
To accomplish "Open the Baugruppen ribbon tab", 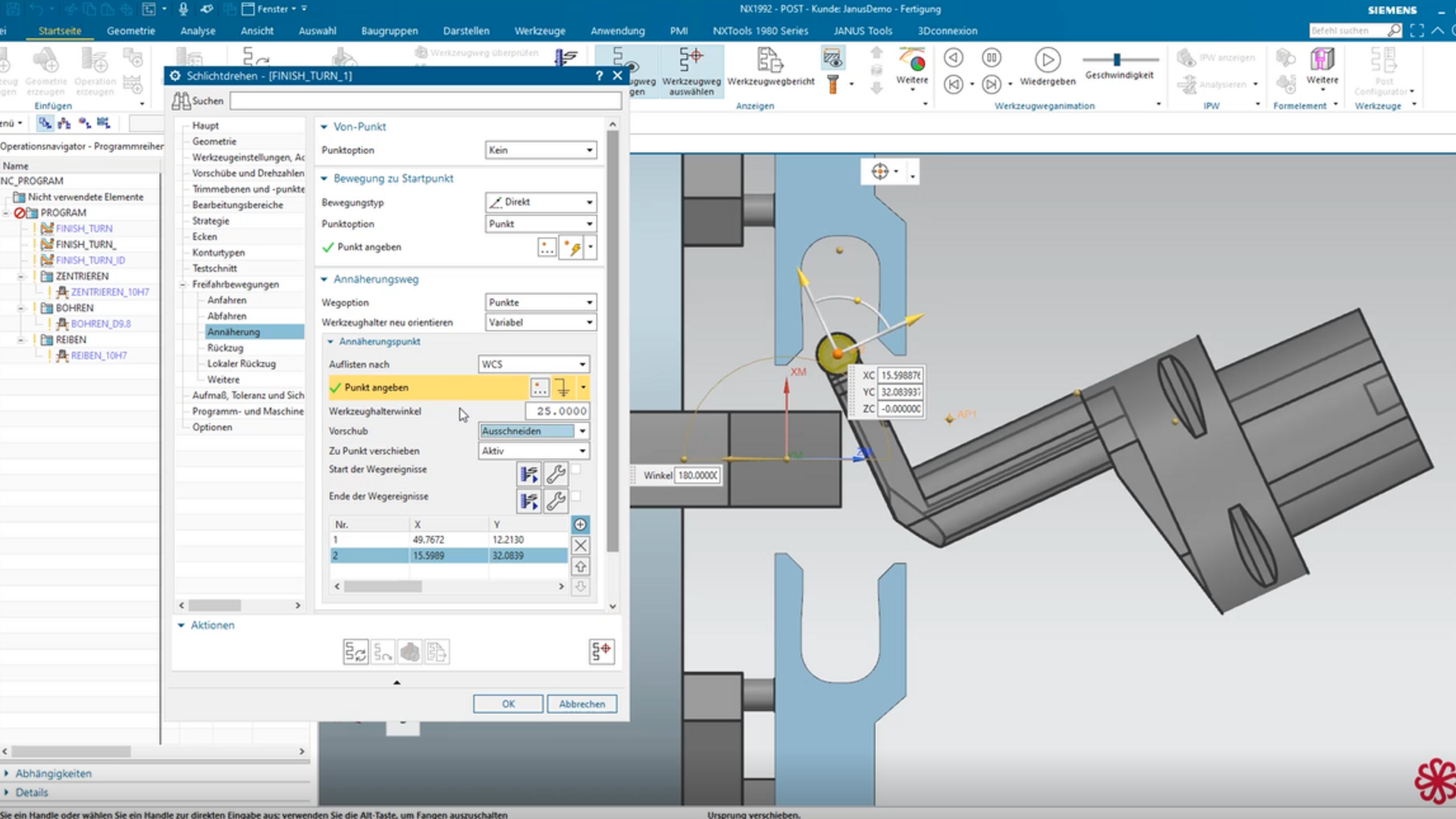I will 390,31.
